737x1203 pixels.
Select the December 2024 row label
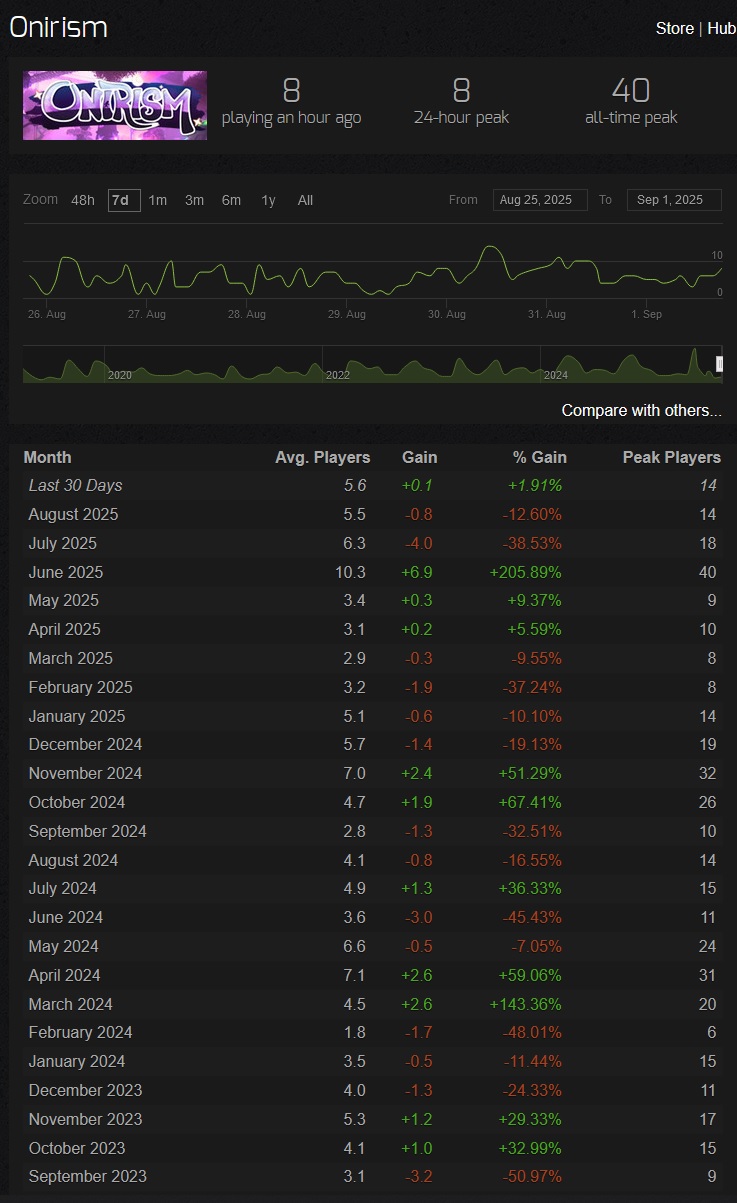click(x=85, y=744)
